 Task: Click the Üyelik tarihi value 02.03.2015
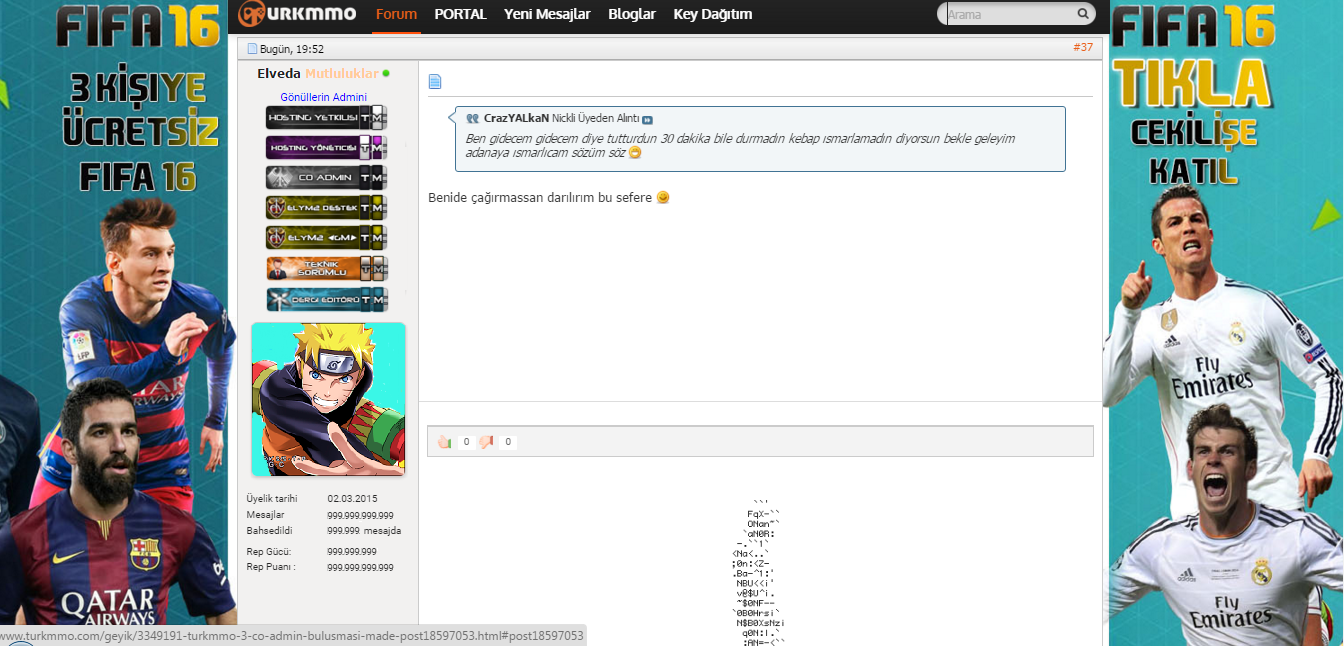(x=352, y=498)
